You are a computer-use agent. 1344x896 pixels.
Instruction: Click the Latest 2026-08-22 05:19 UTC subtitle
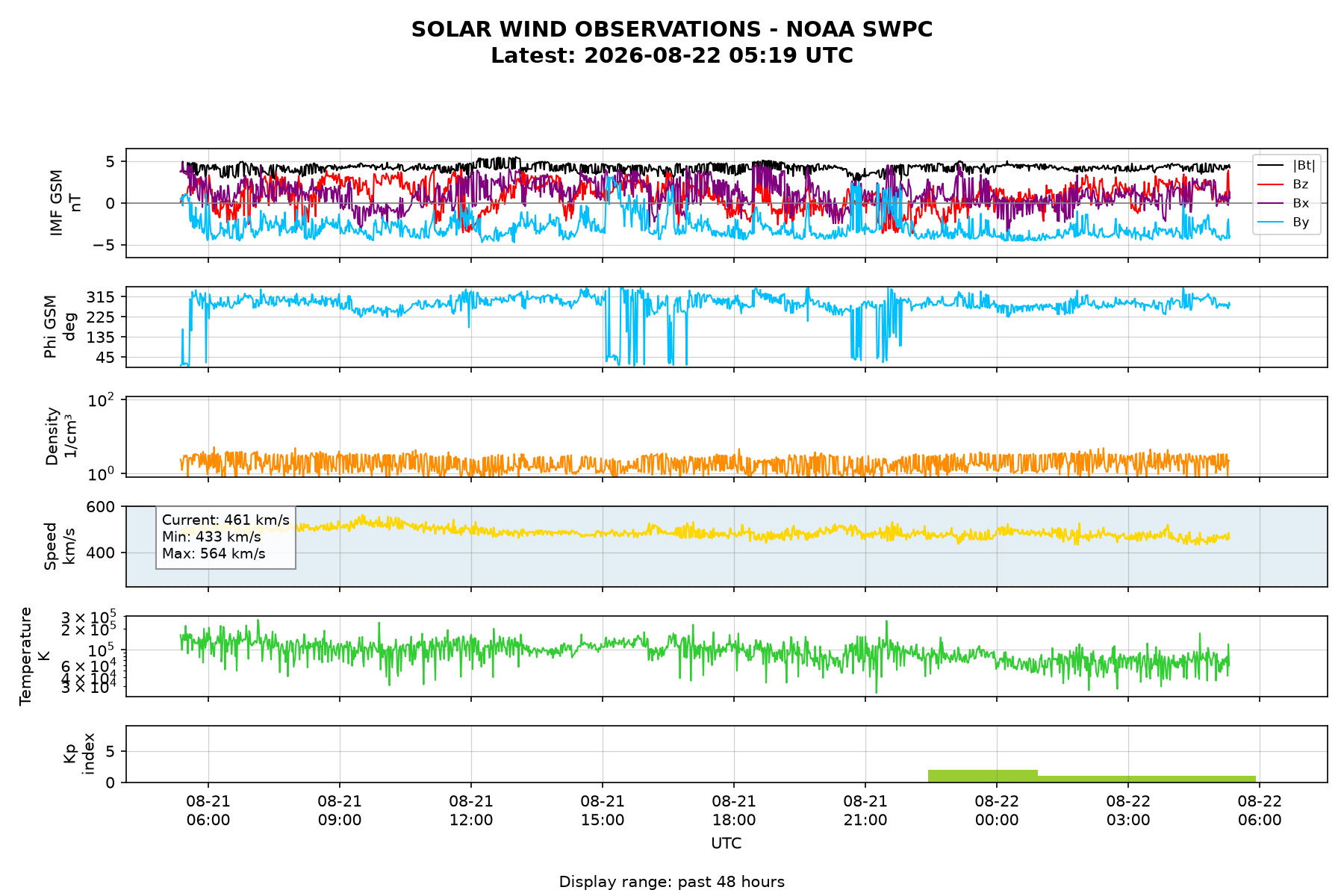coord(672,55)
